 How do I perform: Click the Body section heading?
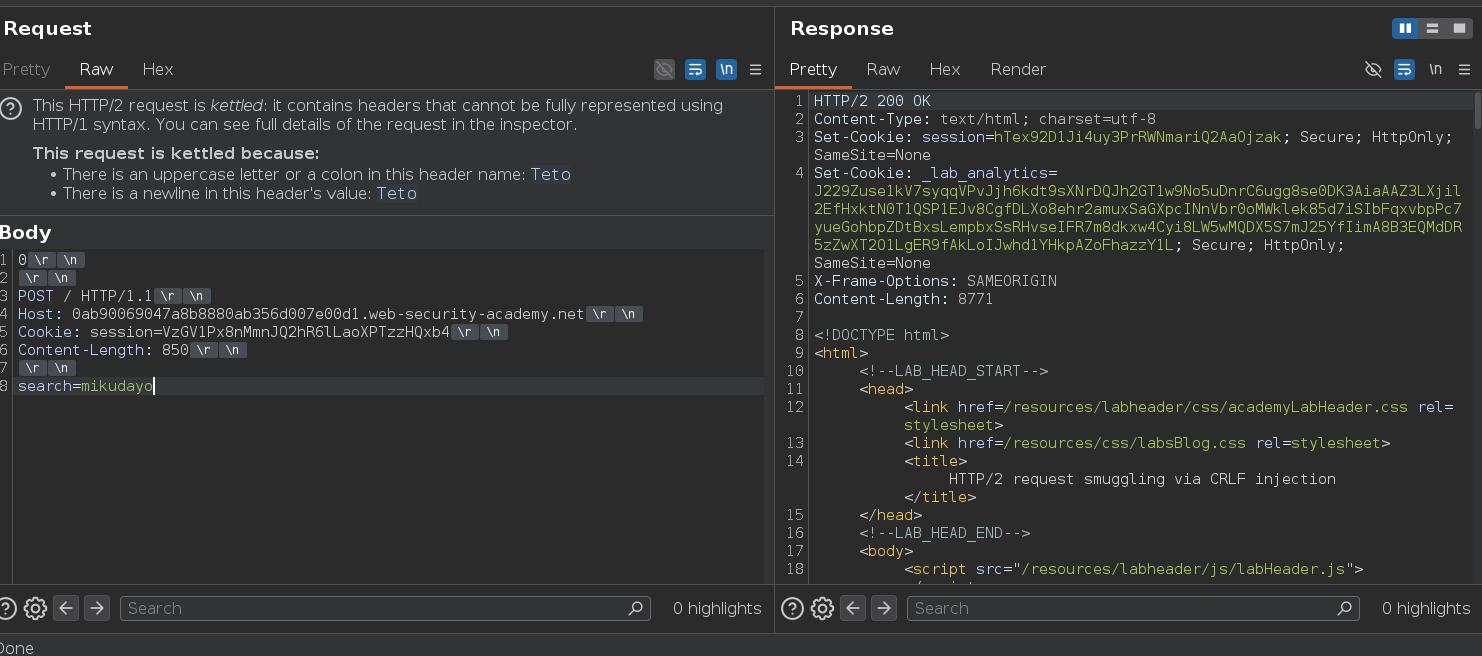point(25,233)
